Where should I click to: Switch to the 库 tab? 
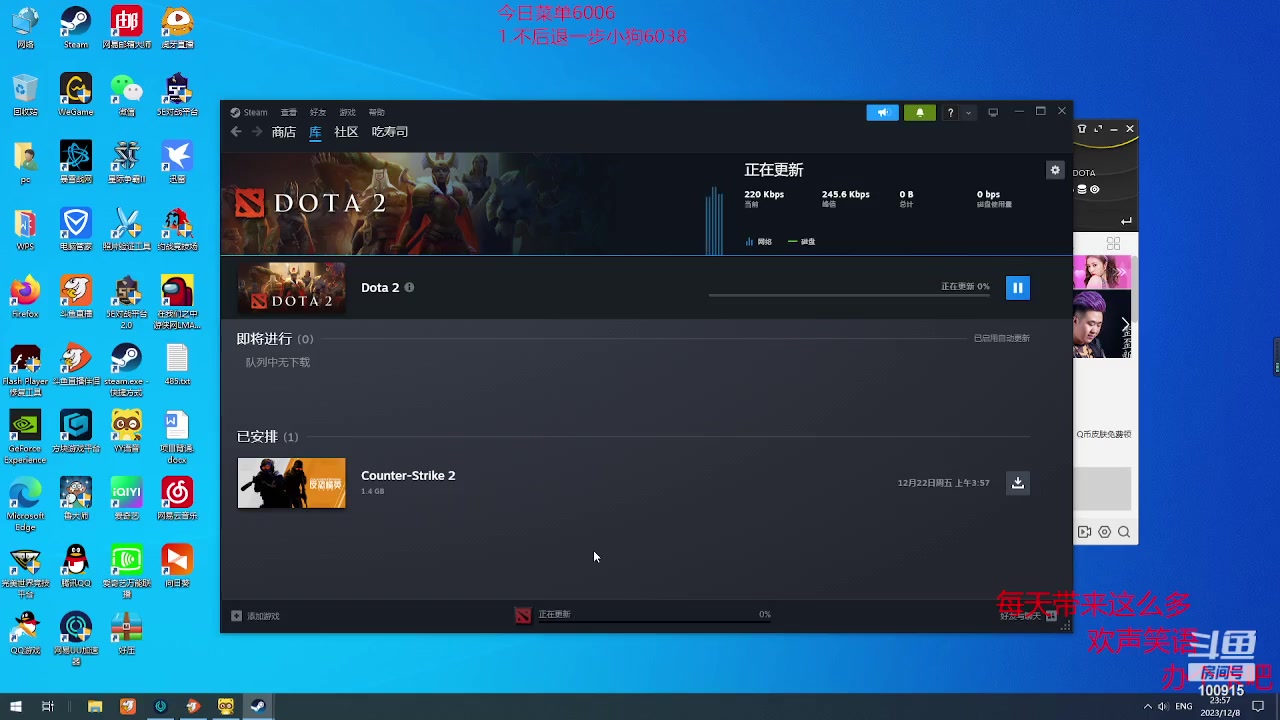315,132
